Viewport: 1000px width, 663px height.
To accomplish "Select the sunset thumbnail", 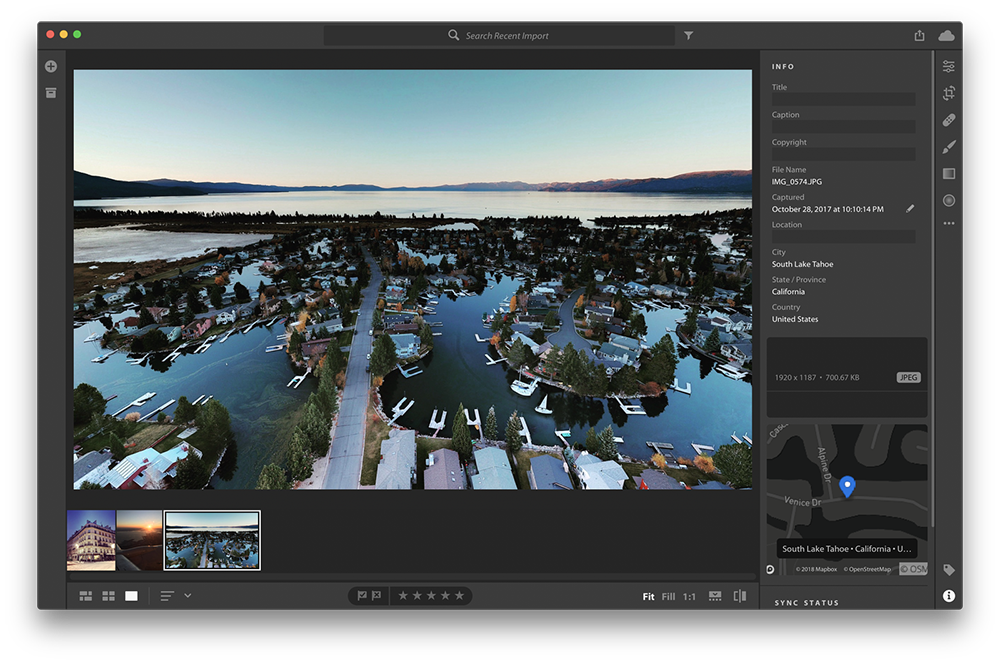I will coord(139,541).
